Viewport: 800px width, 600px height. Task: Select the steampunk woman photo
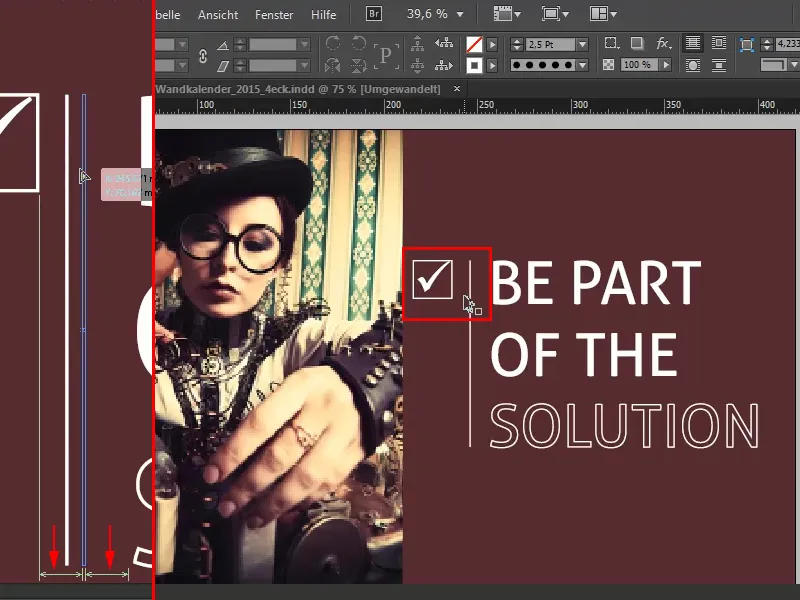point(279,356)
